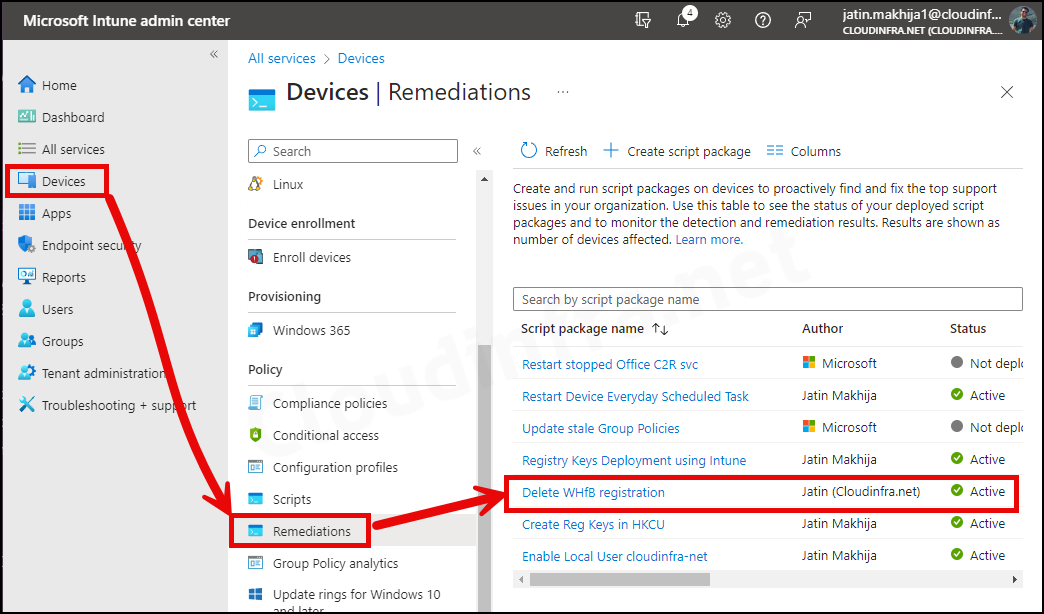The height and width of the screenshot is (614, 1044).
Task: Open Tenant administration gear icon
Action: point(27,372)
